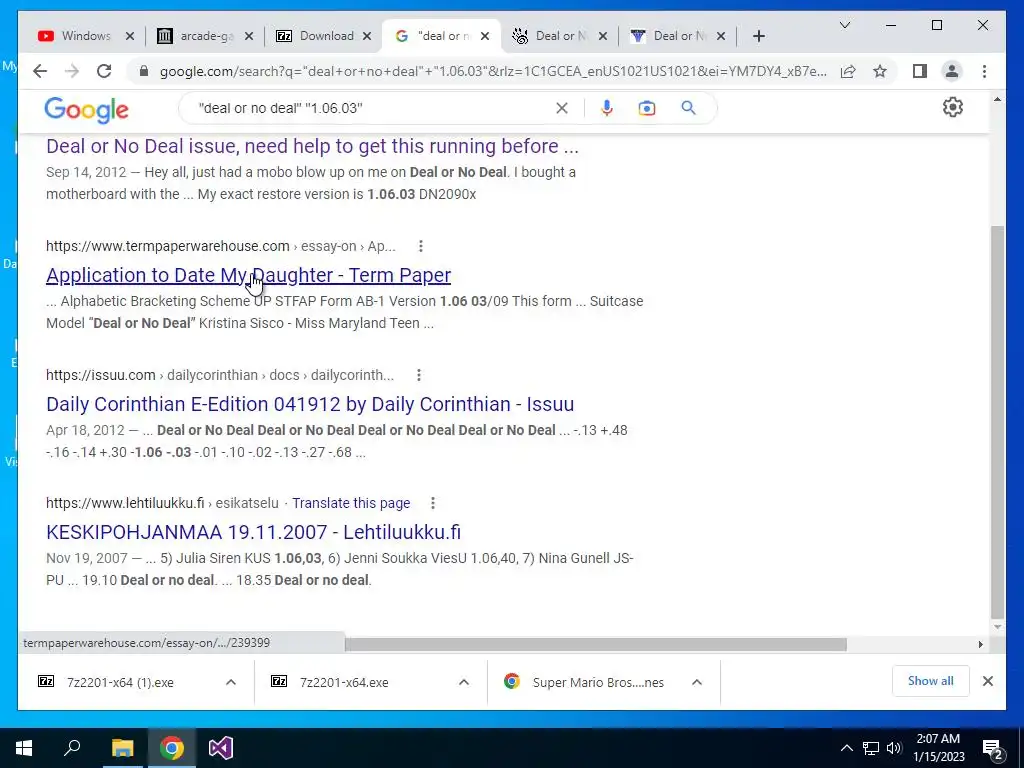Screen dimensions: 1024x768
Task: Open Application to Date My Daughter link
Action: tap(248, 275)
